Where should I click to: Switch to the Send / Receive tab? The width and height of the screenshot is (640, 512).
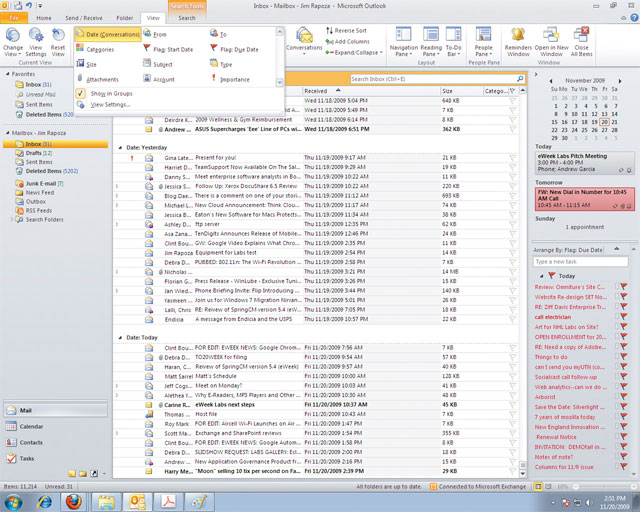[x=84, y=18]
